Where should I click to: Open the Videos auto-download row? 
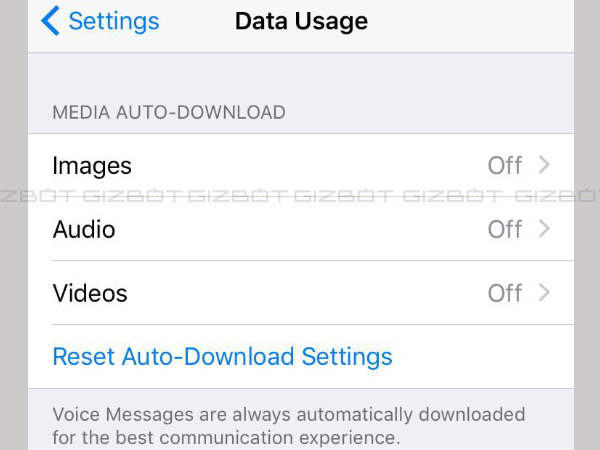click(301, 293)
